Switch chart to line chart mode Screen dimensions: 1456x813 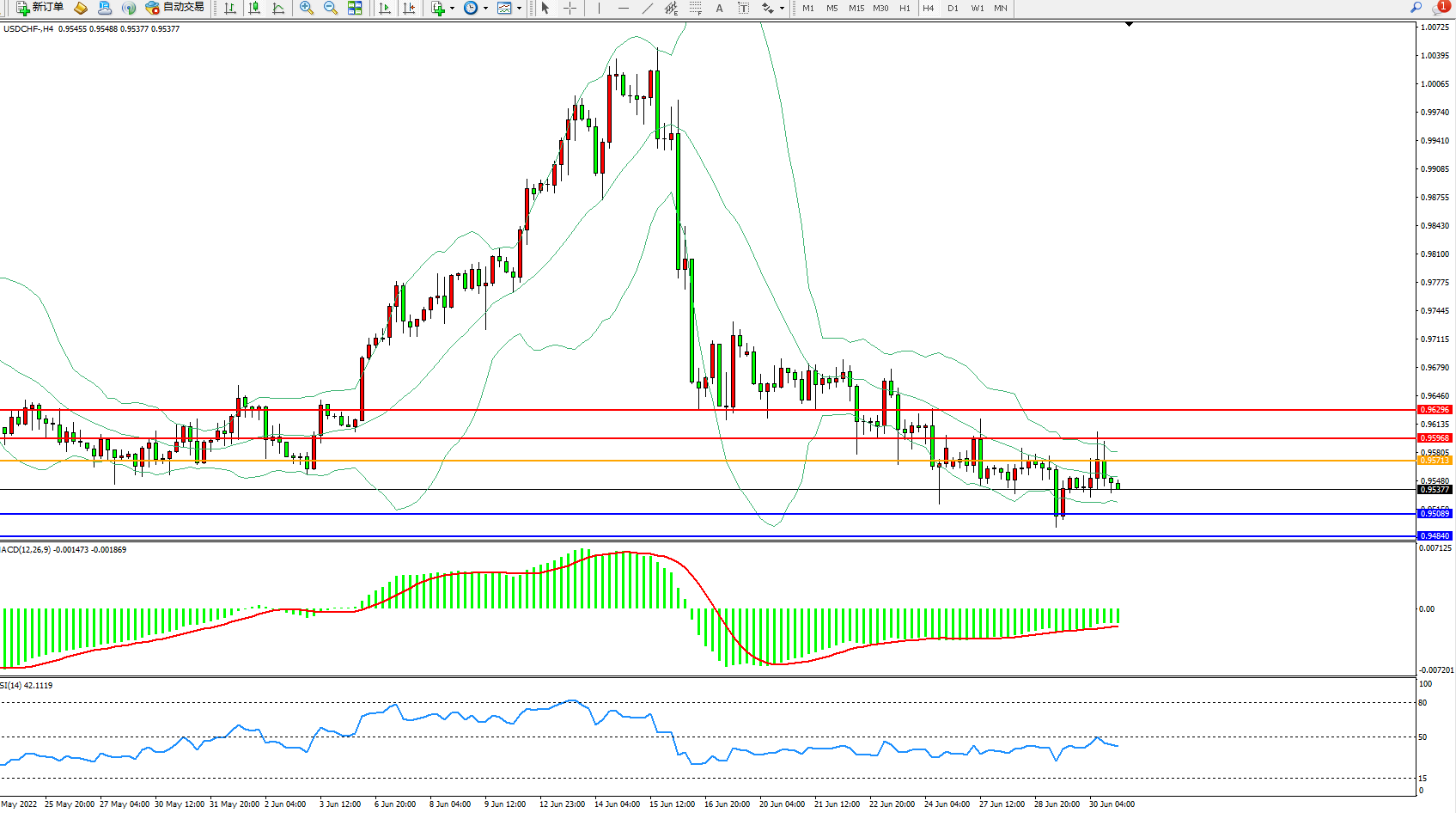pyautogui.click(x=278, y=8)
